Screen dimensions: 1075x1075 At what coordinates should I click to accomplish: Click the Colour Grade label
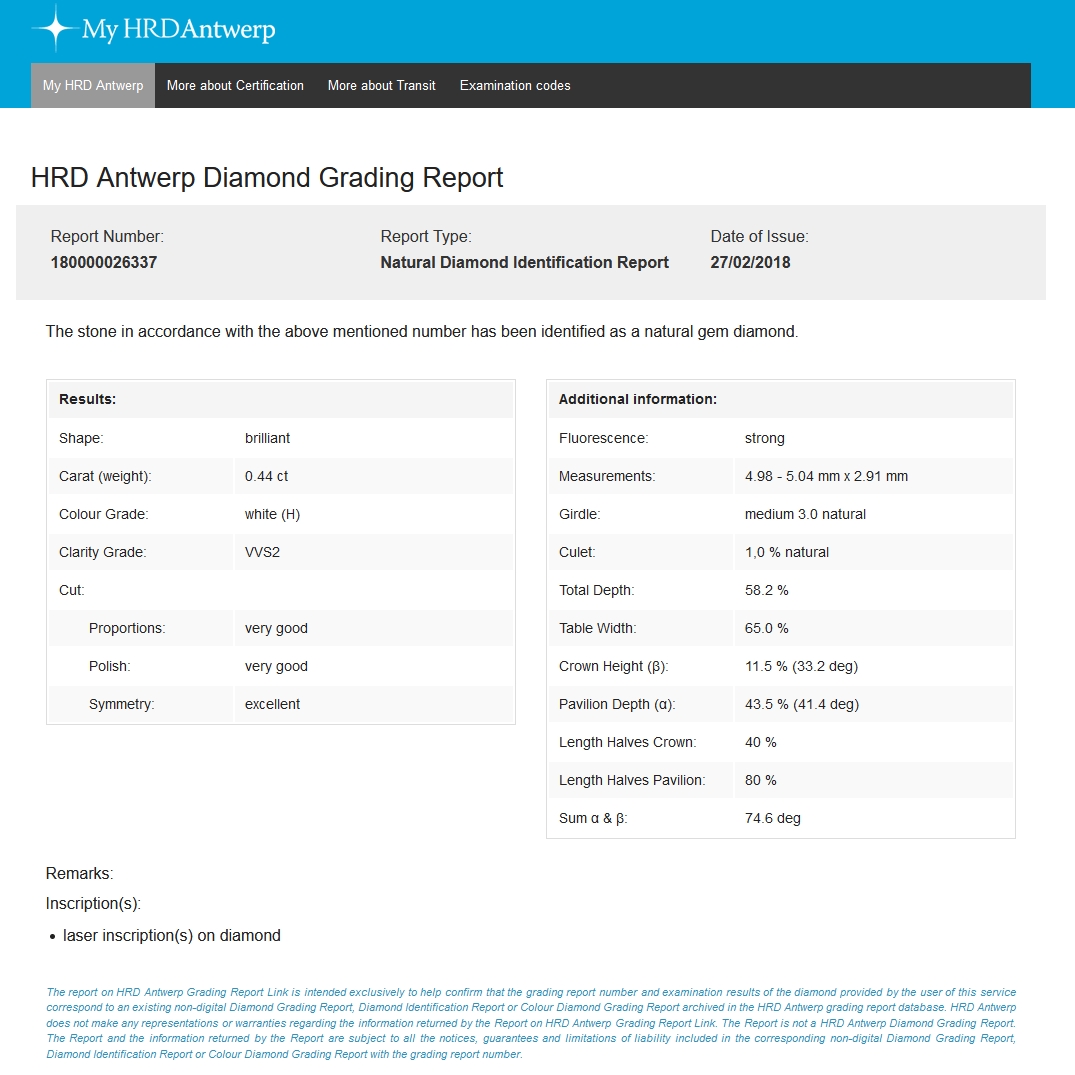coord(104,514)
